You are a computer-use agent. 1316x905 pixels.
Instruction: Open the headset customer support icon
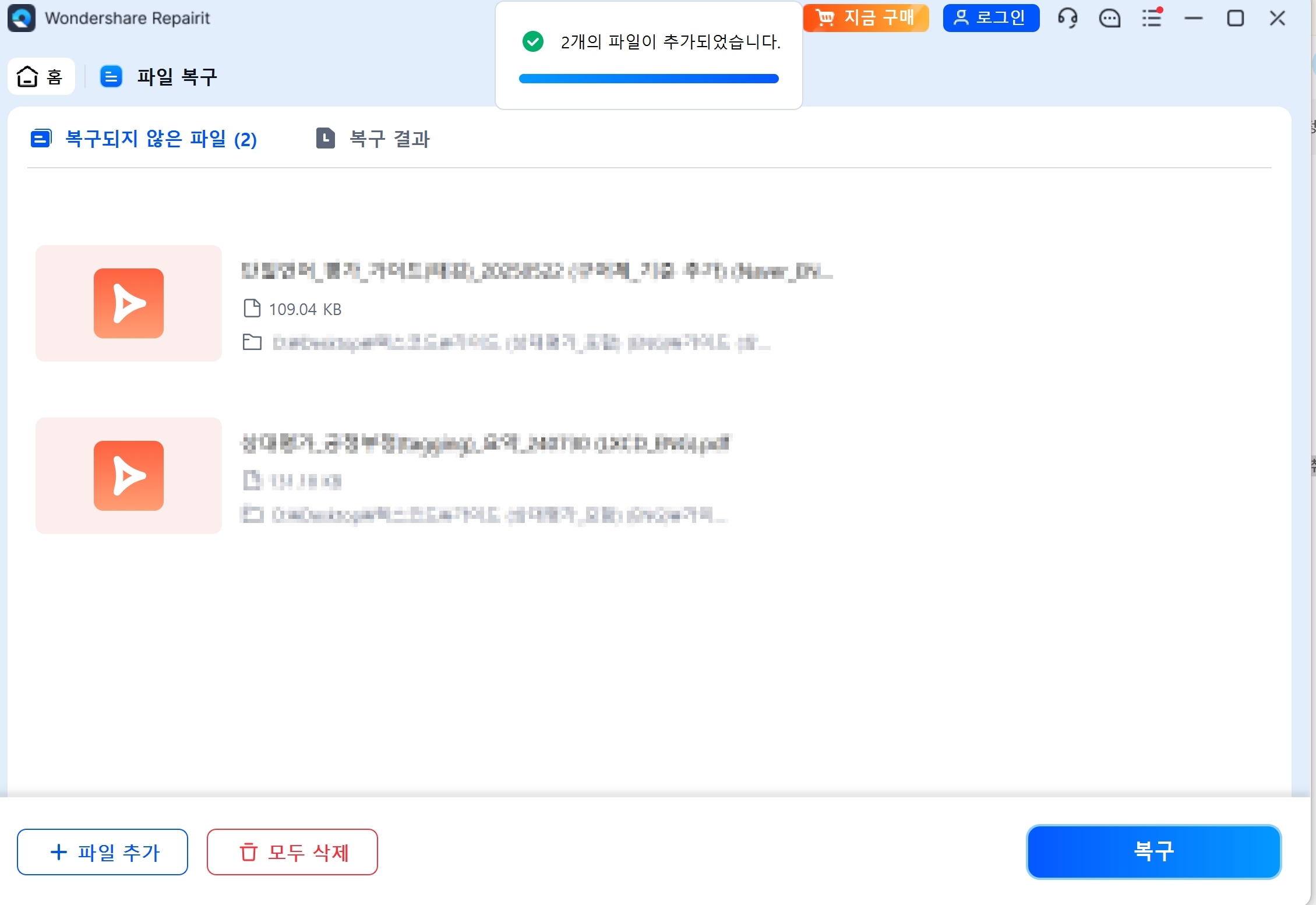[1068, 18]
